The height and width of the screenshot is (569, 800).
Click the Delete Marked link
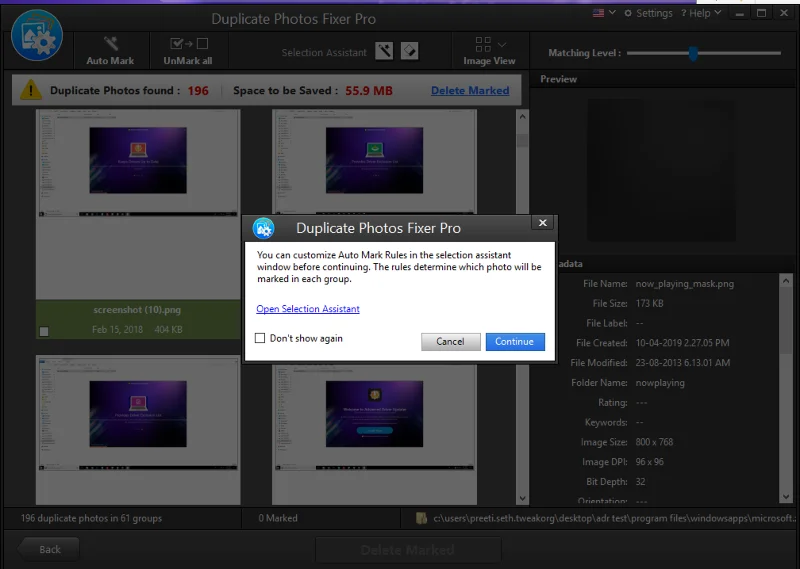click(x=470, y=90)
